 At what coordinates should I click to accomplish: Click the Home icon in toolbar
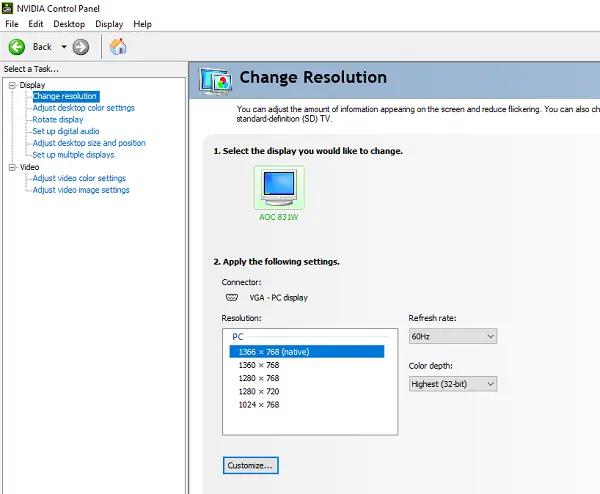pyautogui.click(x=118, y=47)
